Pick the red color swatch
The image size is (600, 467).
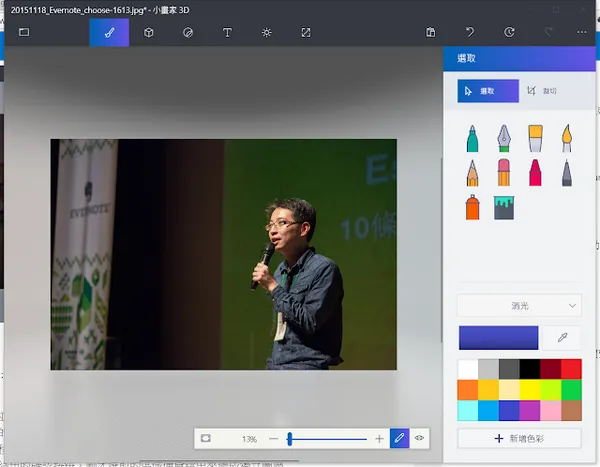pyautogui.click(x=571, y=367)
